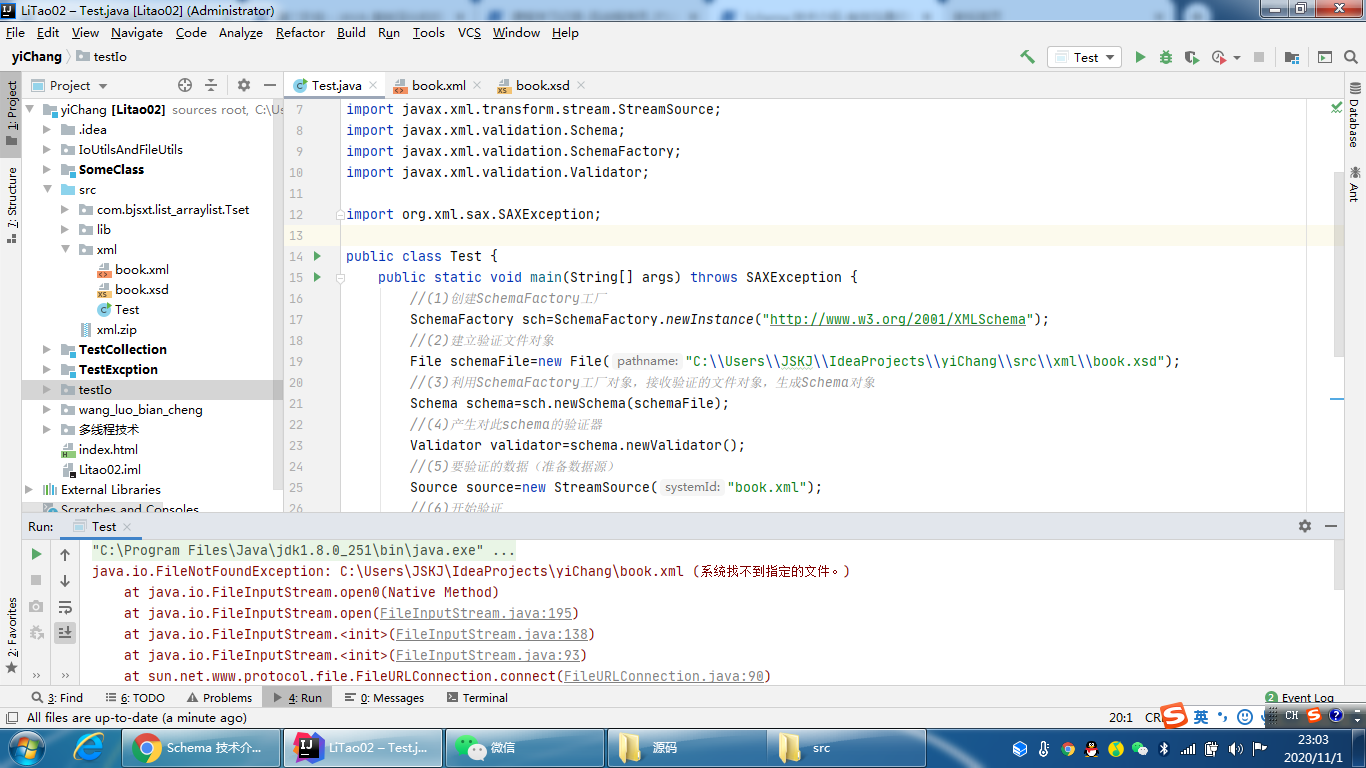Switch to the book.xsd editor tab
Screen dimensions: 1366x768
click(x=540, y=86)
